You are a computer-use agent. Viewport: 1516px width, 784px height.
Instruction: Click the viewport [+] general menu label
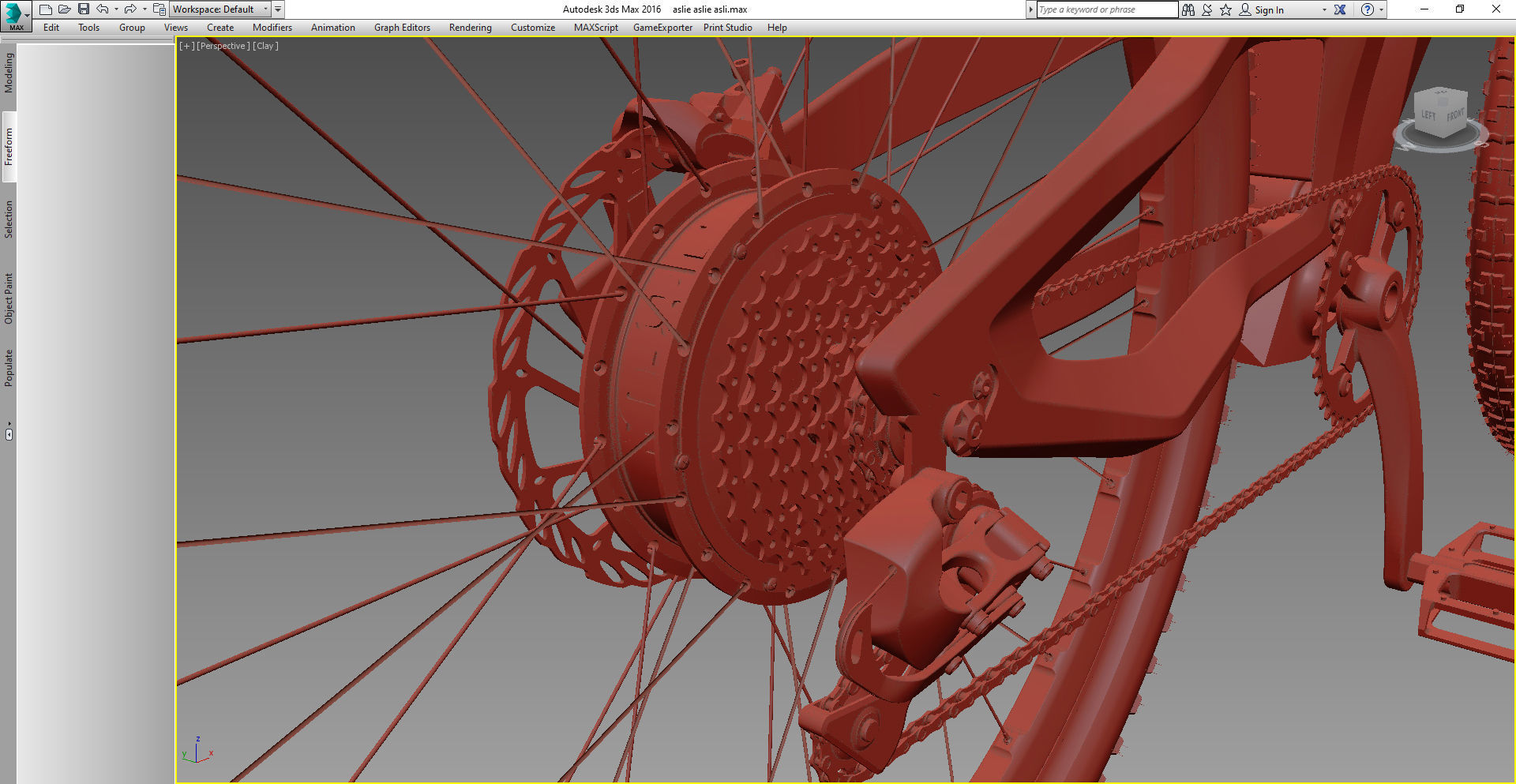[187, 46]
